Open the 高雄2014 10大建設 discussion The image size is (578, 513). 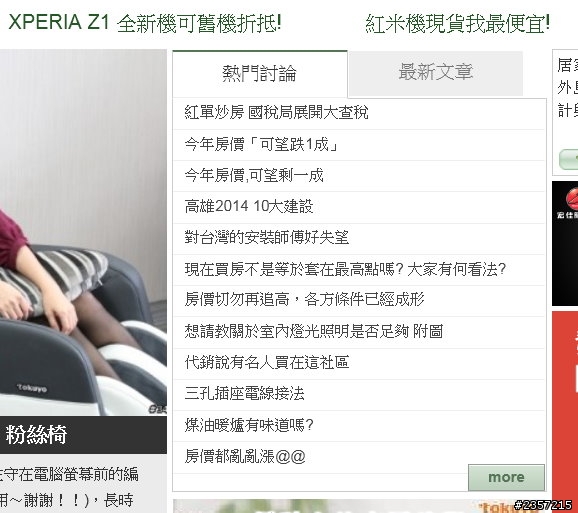[249, 206]
